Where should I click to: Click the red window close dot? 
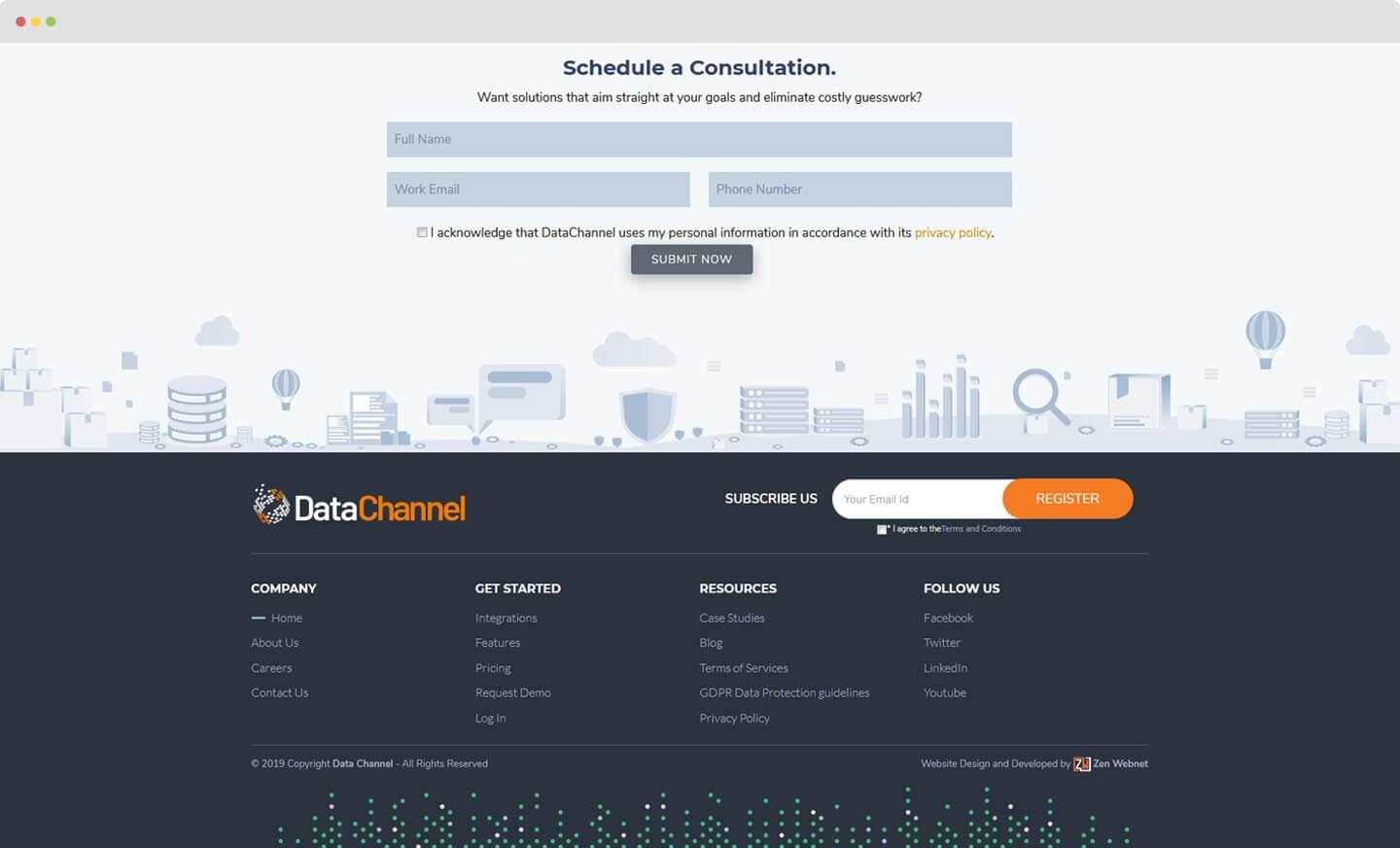pyautogui.click(x=20, y=21)
